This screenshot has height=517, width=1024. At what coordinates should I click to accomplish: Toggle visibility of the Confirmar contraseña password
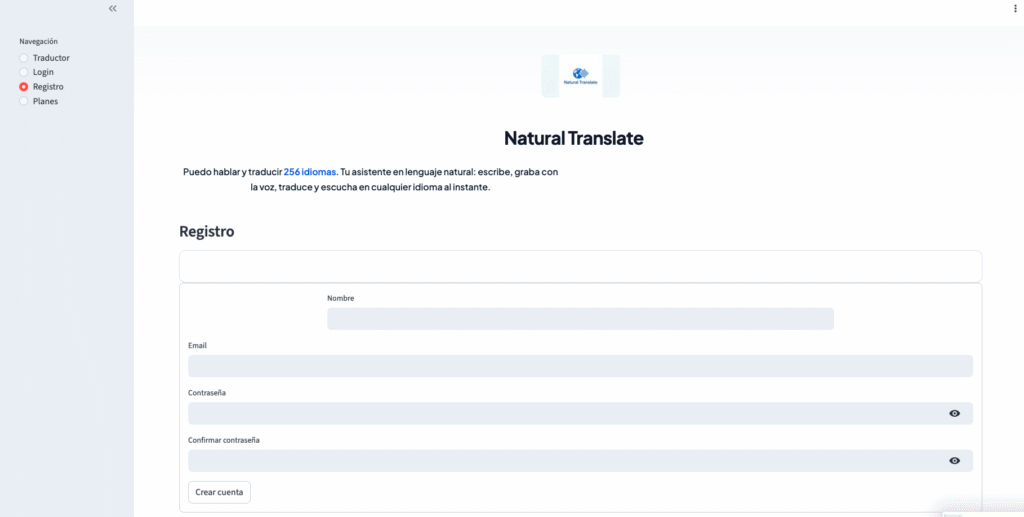coord(955,460)
